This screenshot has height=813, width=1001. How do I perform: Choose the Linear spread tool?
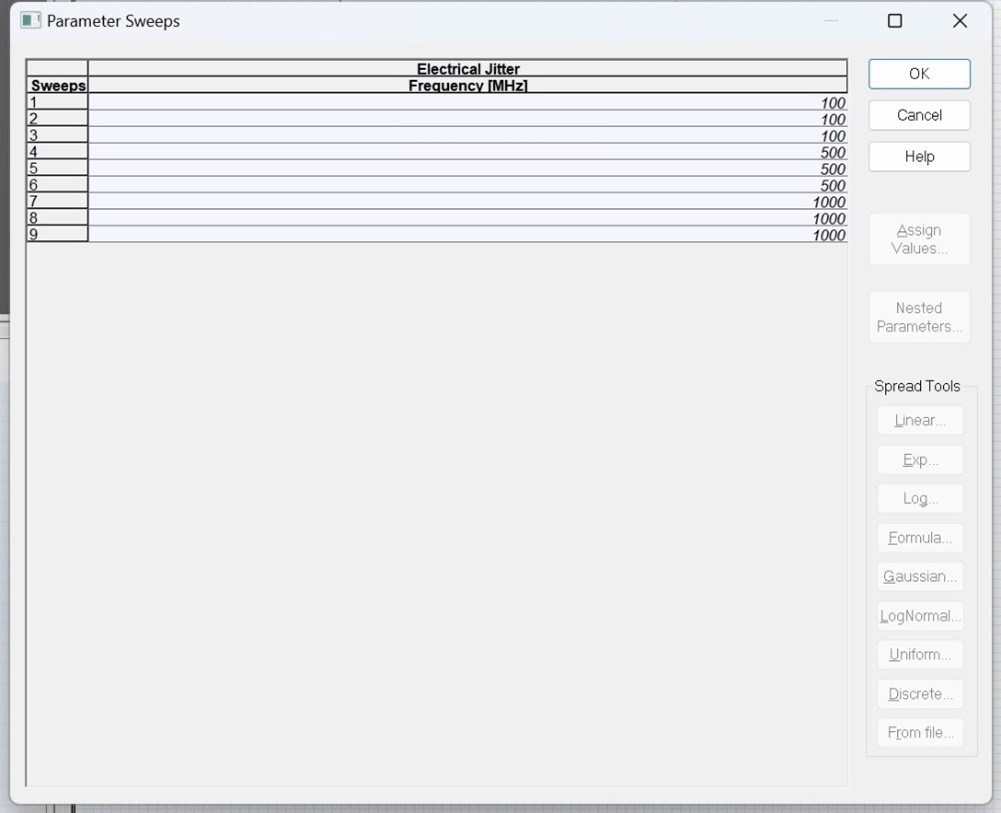point(920,421)
